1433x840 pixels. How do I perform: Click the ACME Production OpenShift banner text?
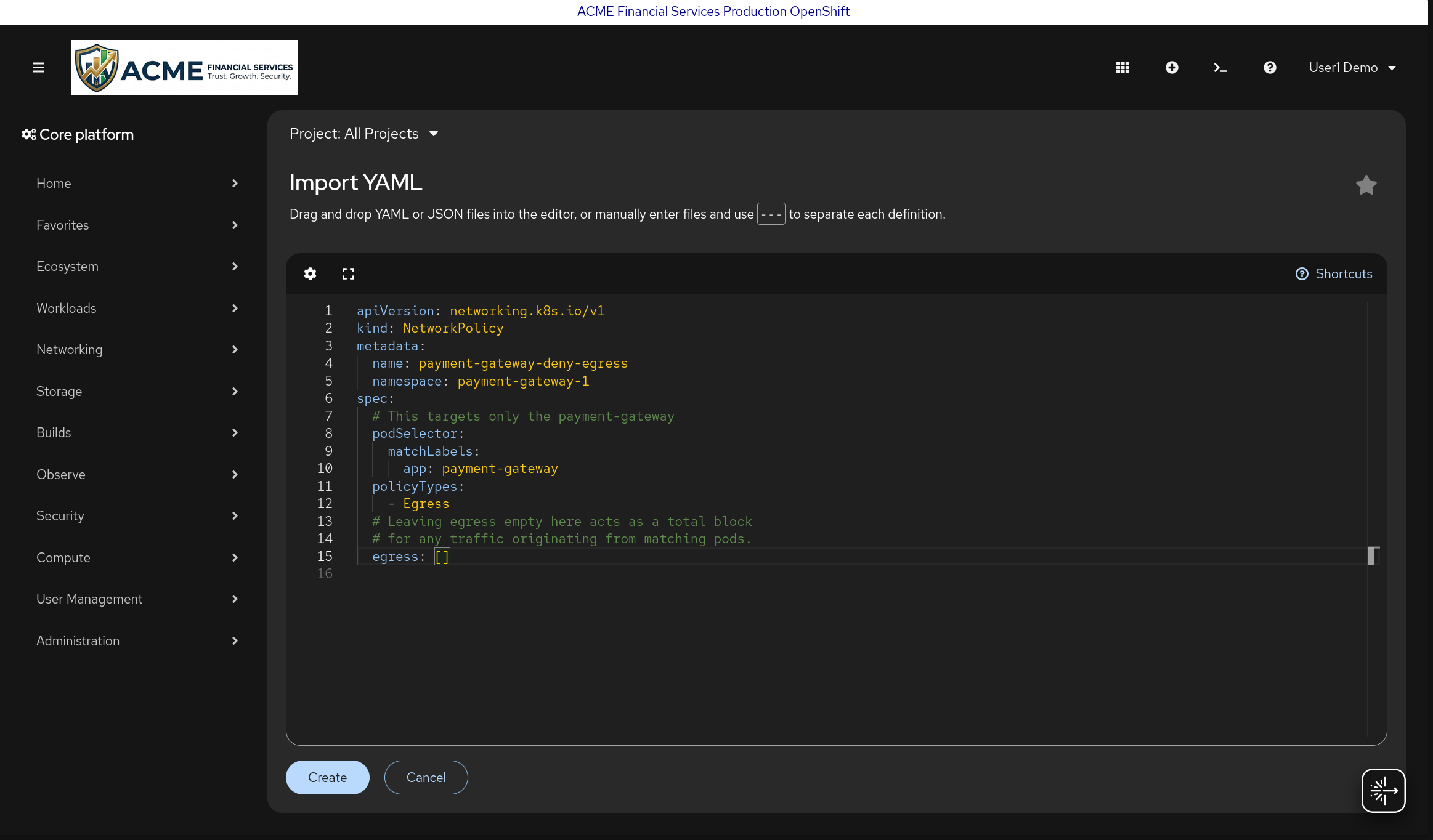(x=713, y=12)
